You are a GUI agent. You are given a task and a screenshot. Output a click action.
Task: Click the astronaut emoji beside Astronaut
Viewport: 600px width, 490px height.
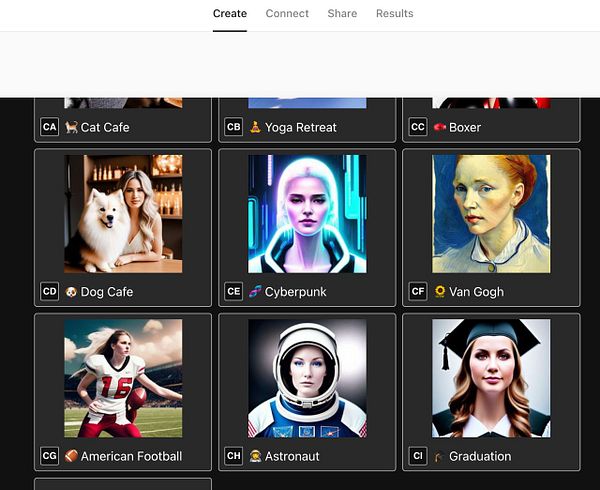pos(255,456)
